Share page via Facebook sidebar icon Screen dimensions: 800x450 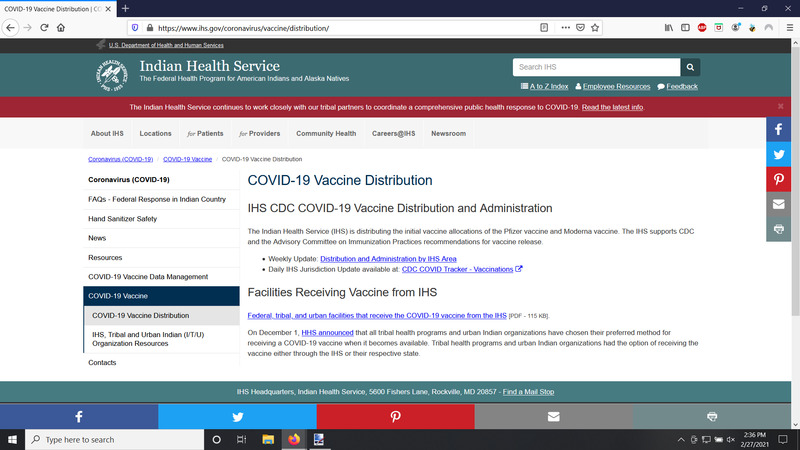tap(779, 130)
